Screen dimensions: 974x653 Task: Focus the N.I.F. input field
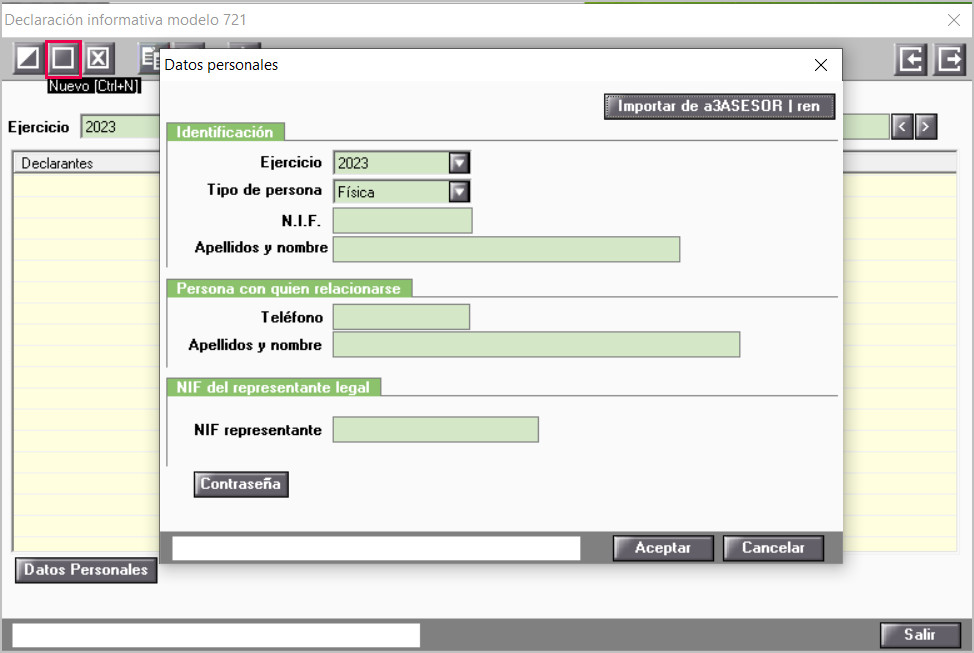(403, 221)
